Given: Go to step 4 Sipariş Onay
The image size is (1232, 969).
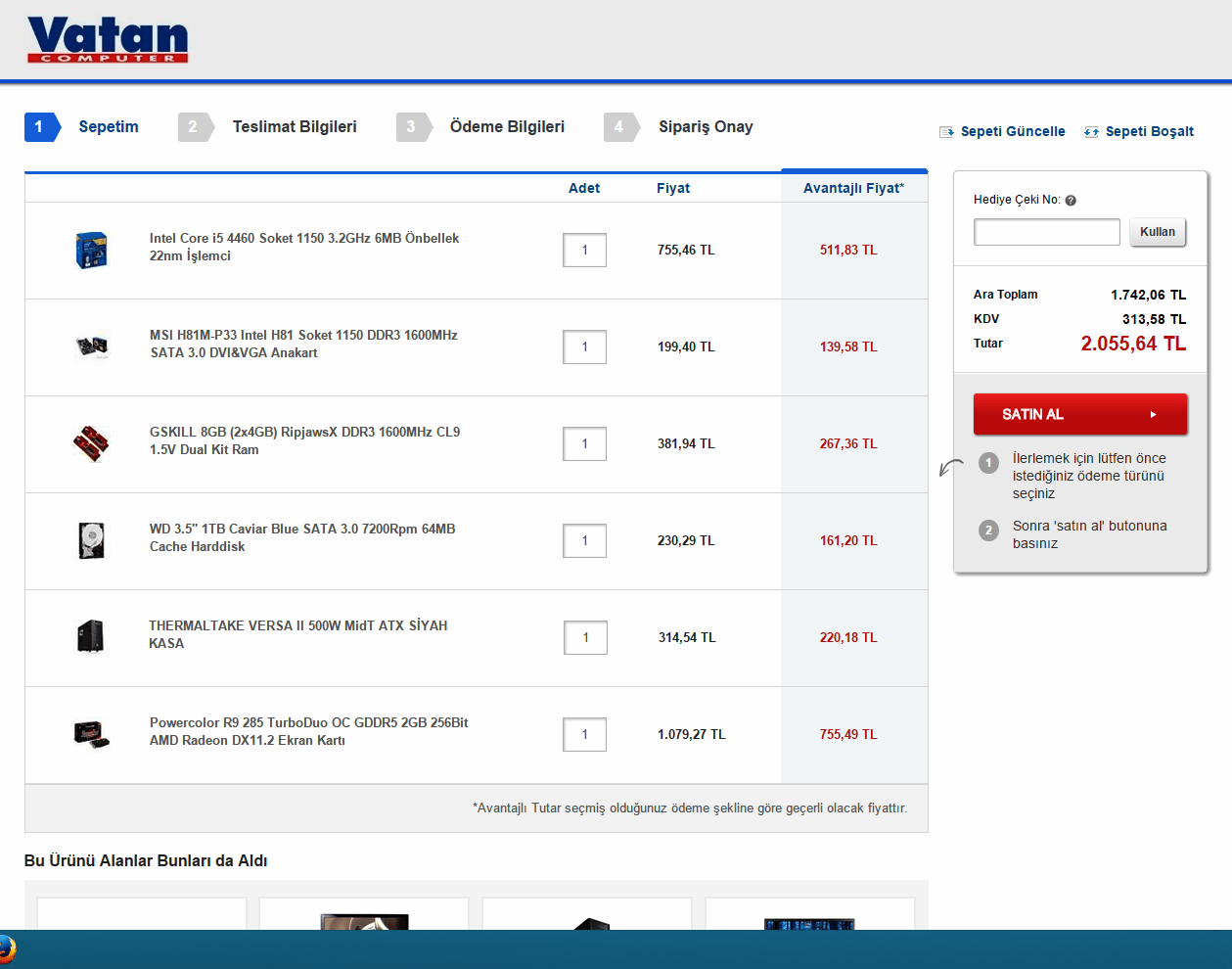Looking at the screenshot, I should tap(679, 127).
